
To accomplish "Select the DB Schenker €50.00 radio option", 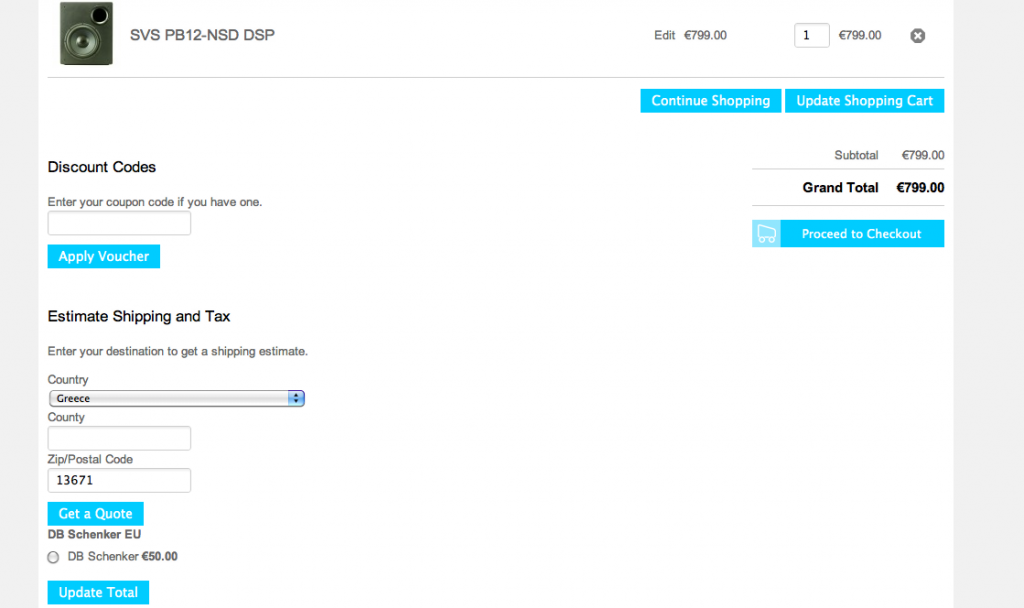I will click(53, 557).
